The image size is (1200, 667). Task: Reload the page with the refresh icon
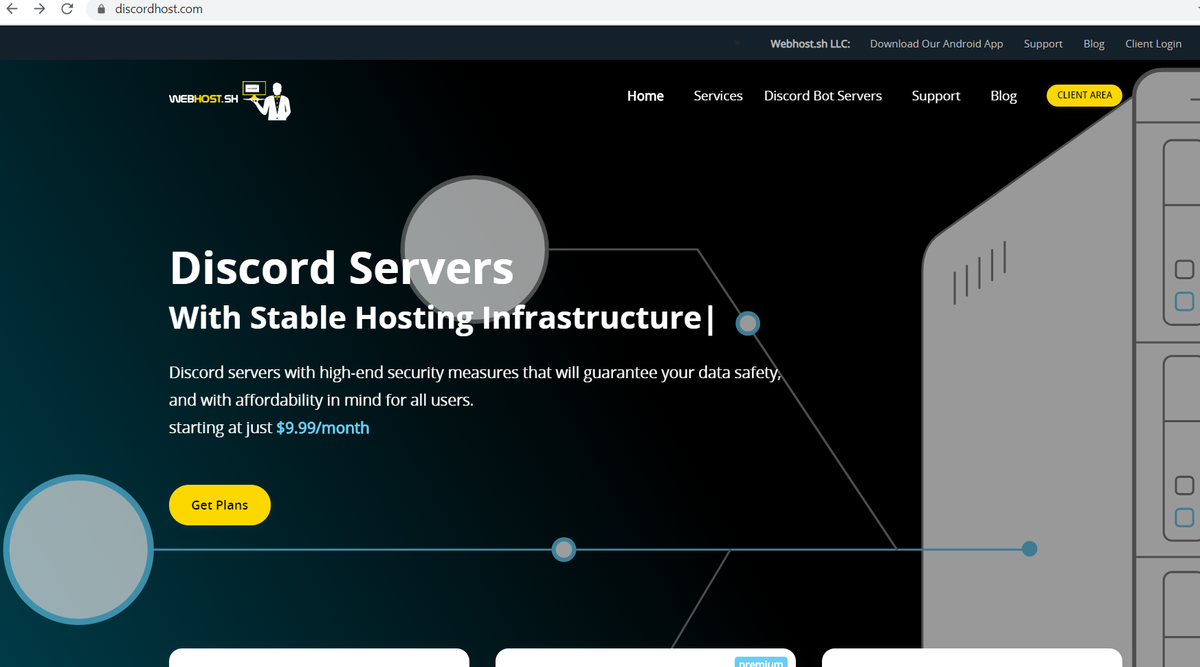click(x=67, y=9)
